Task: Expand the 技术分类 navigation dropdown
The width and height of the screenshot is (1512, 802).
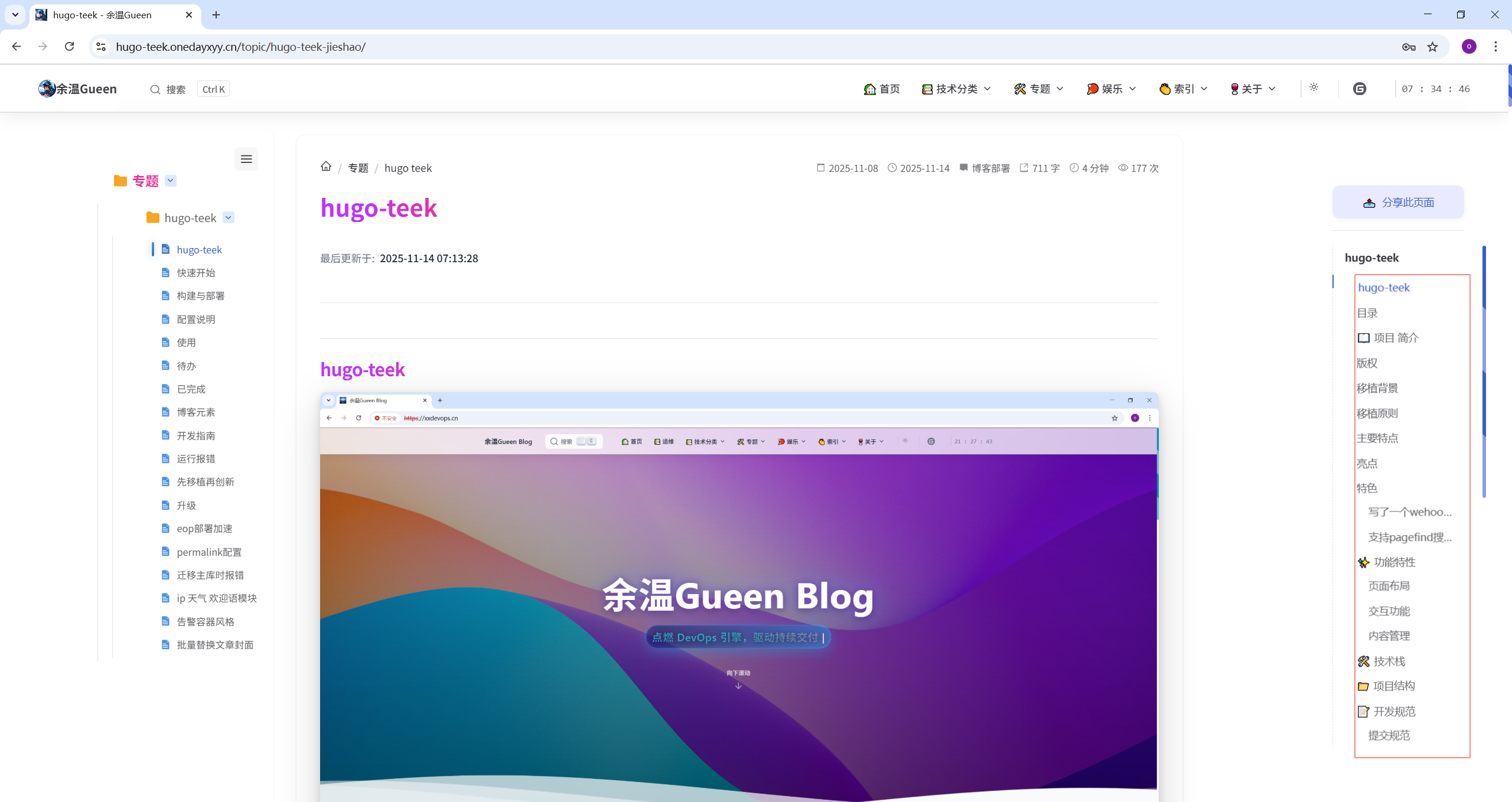Action: point(956,89)
